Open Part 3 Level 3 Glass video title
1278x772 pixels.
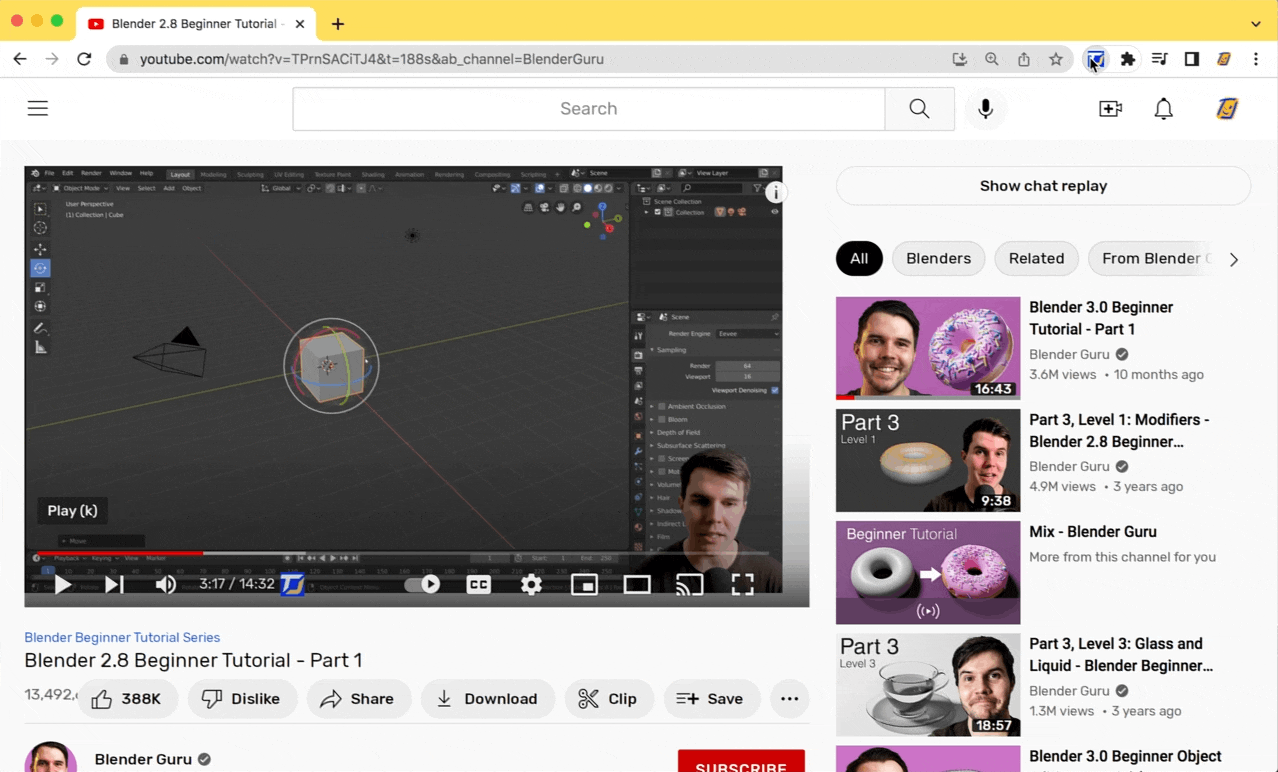pos(1121,655)
